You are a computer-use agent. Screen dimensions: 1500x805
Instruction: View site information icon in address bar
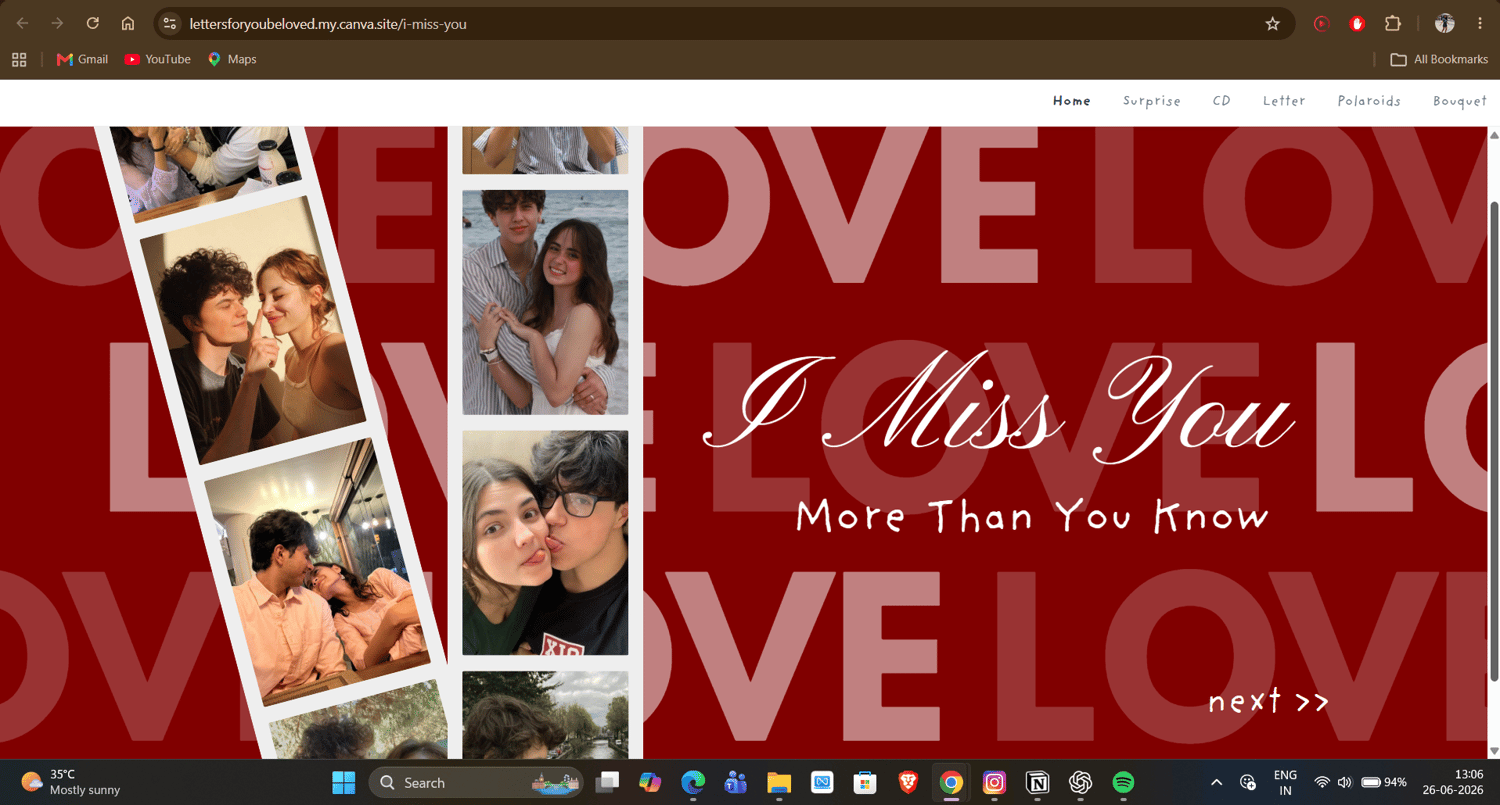(170, 24)
